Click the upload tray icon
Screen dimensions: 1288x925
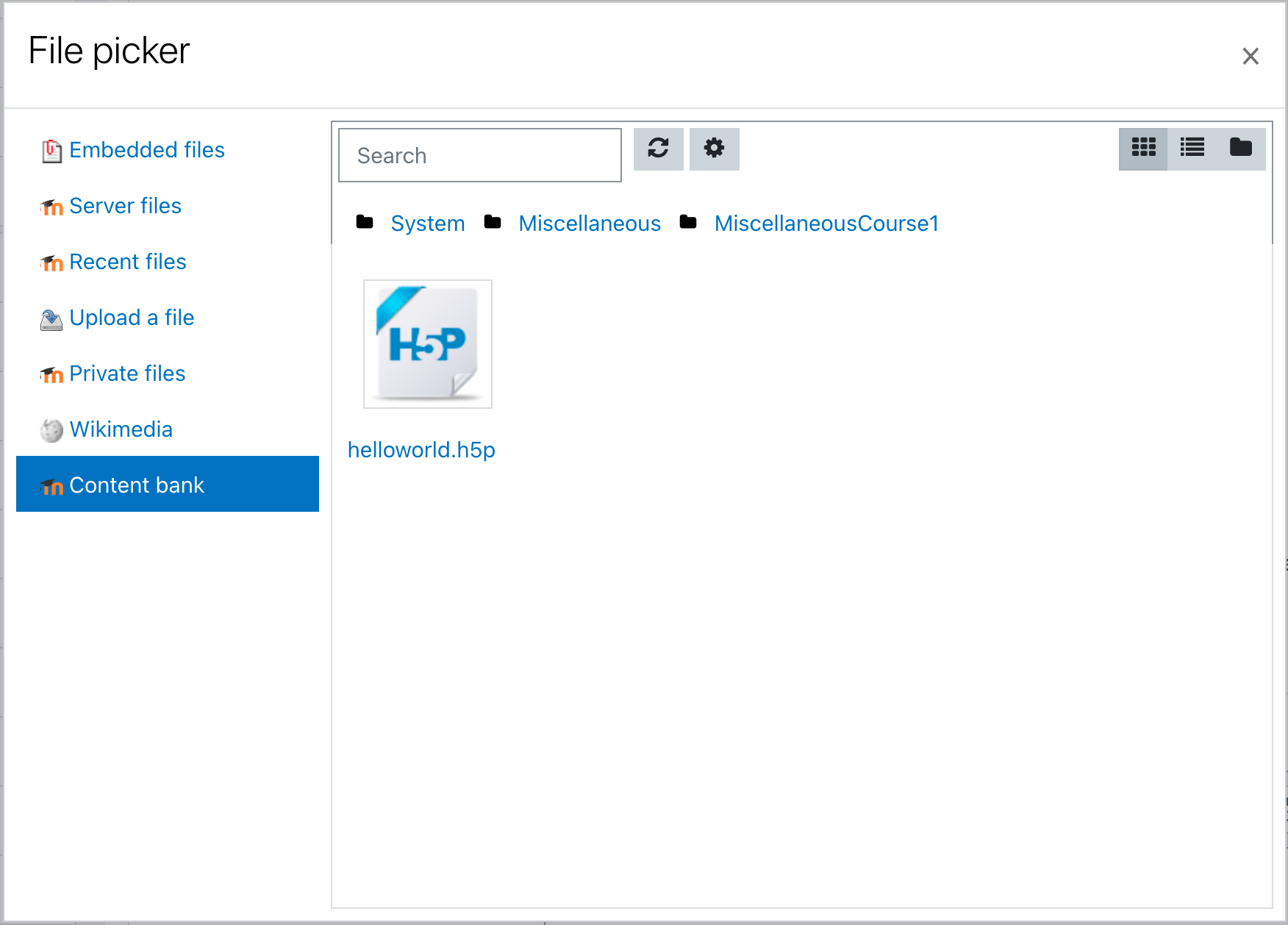click(51, 319)
